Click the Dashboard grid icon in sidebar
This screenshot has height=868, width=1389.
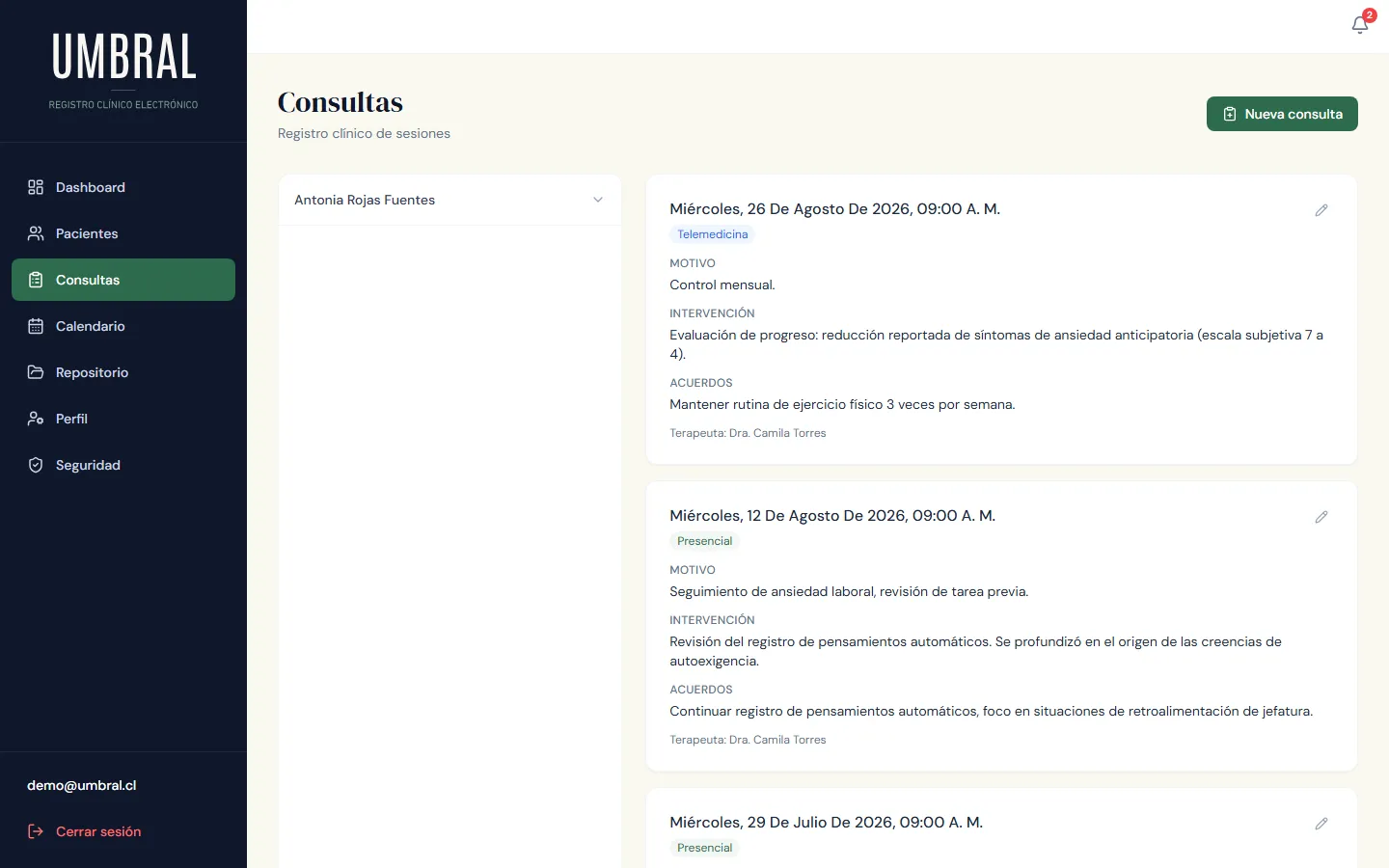click(x=36, y=187)
